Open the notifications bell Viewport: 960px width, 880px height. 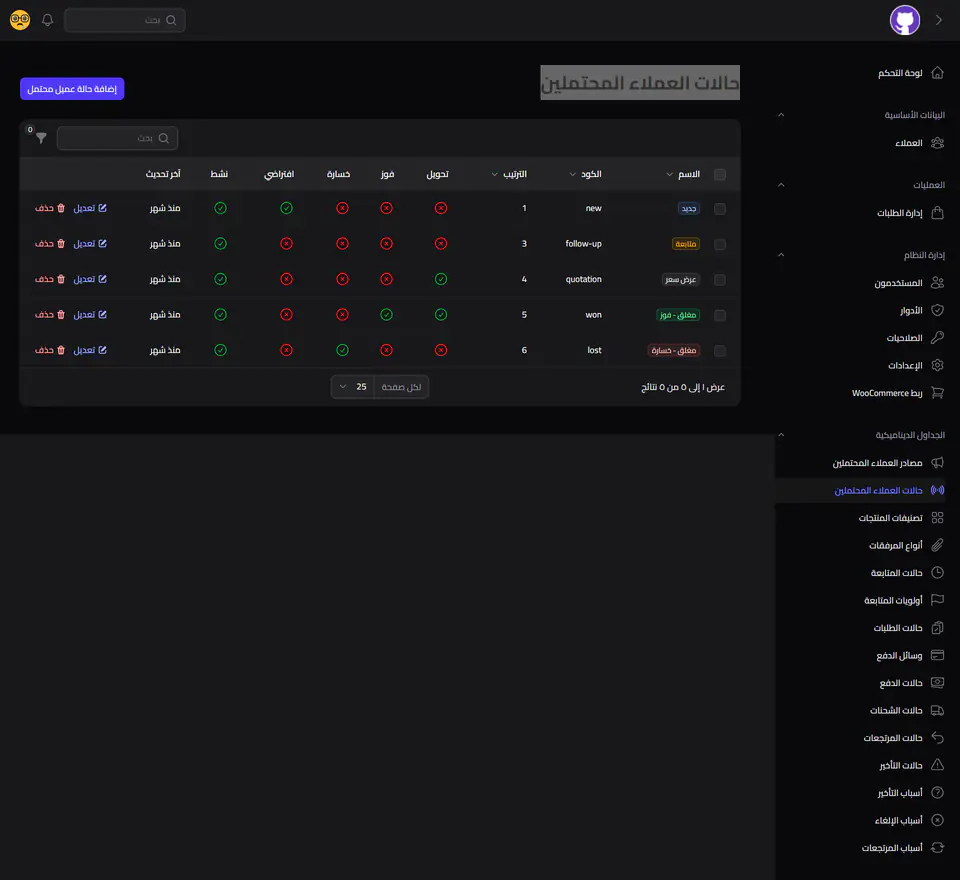47,20
